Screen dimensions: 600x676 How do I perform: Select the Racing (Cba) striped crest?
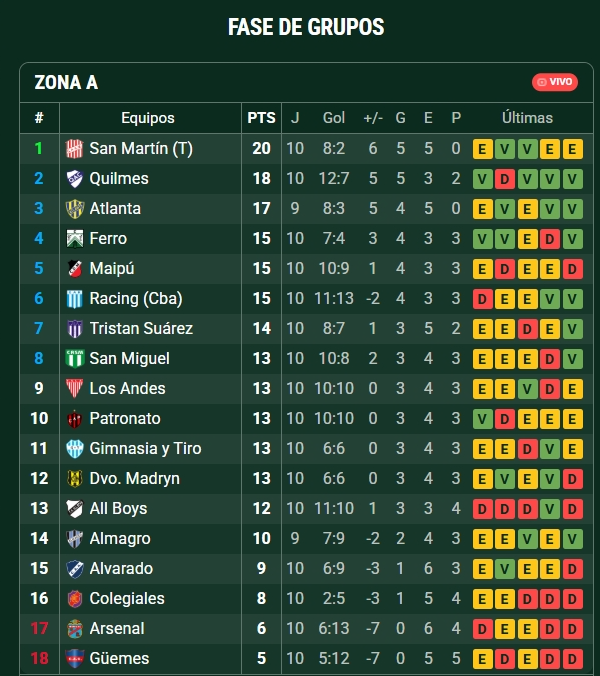point(75,298)
